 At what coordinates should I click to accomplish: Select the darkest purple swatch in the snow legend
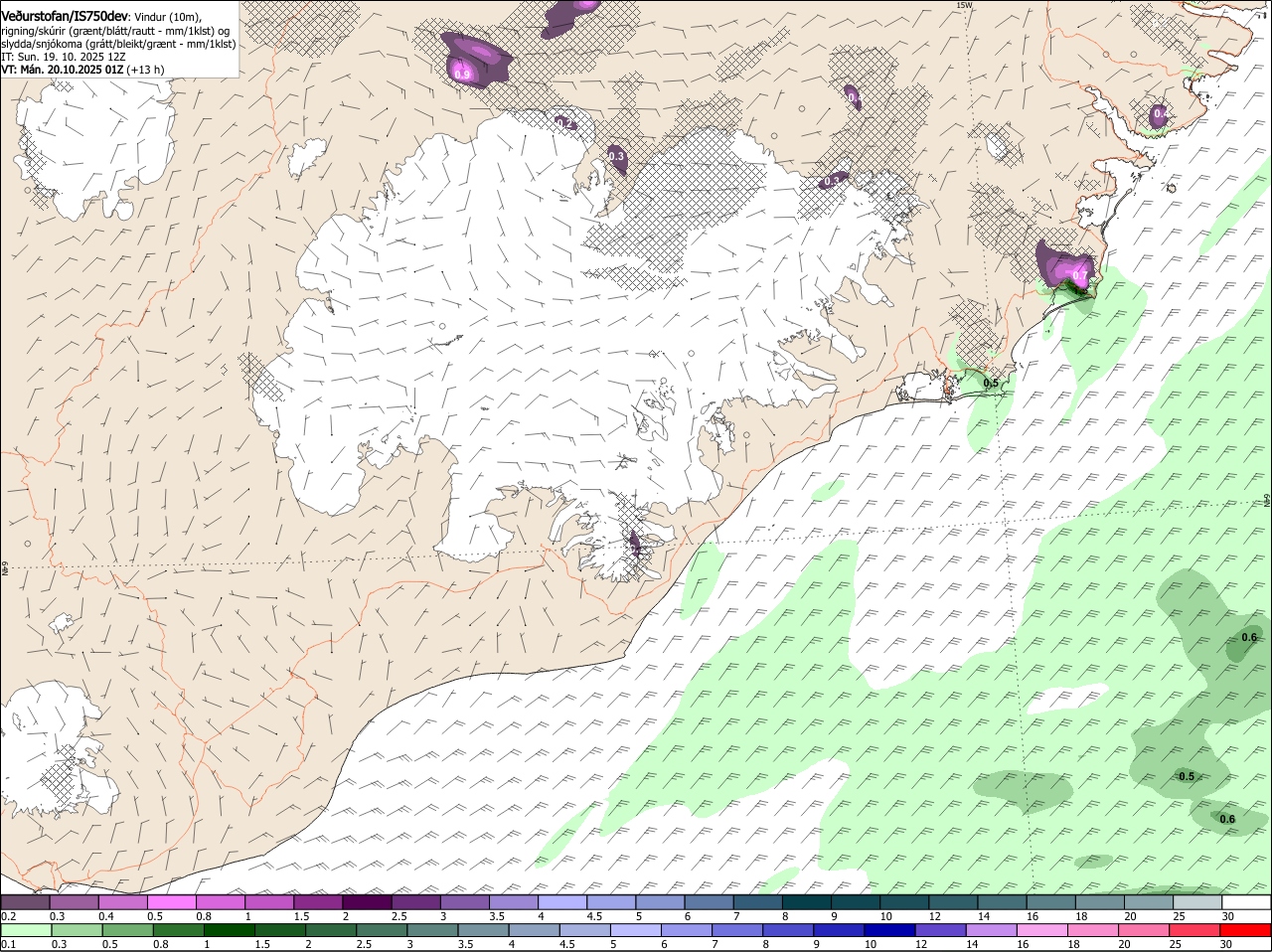pos(367,902)
